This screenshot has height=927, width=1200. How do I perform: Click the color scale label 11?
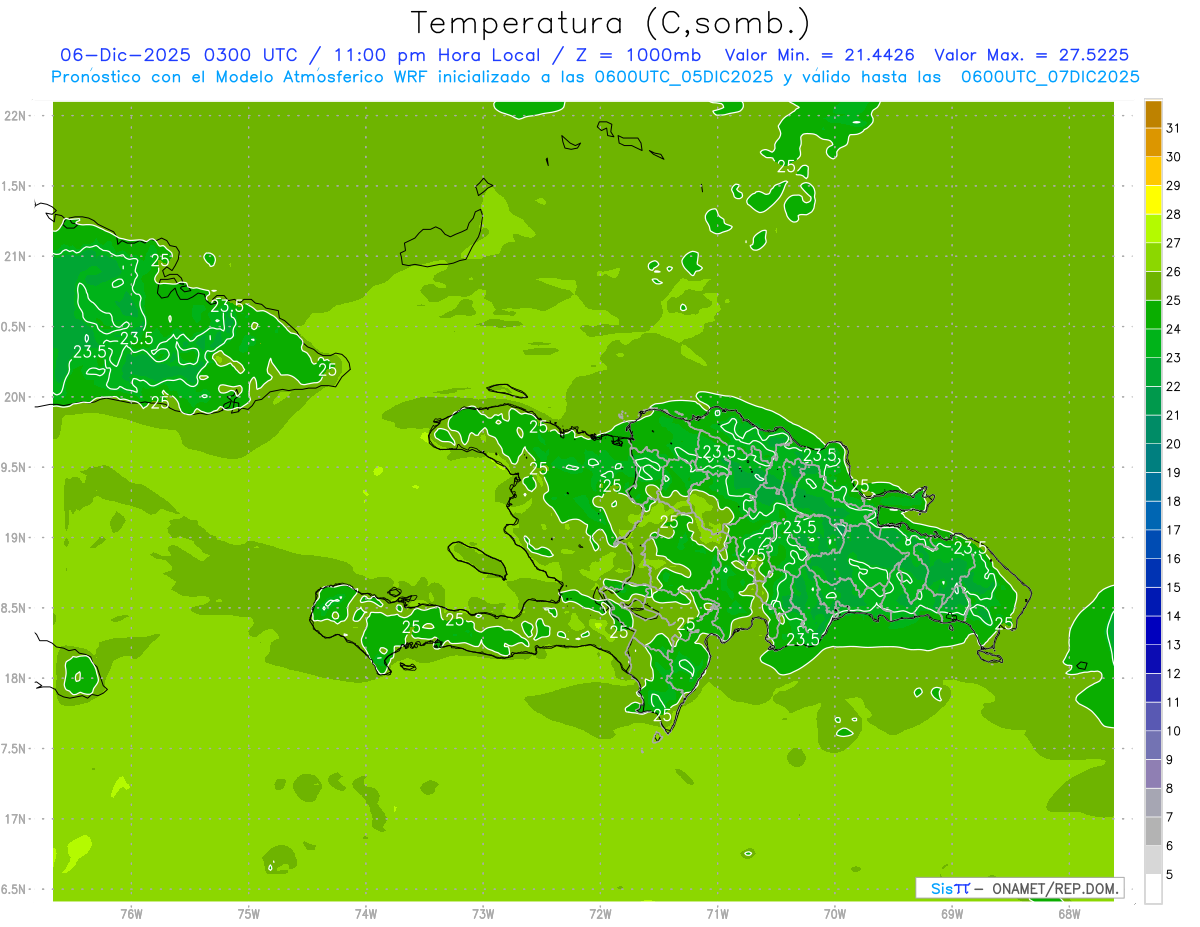coord(1173,702)
